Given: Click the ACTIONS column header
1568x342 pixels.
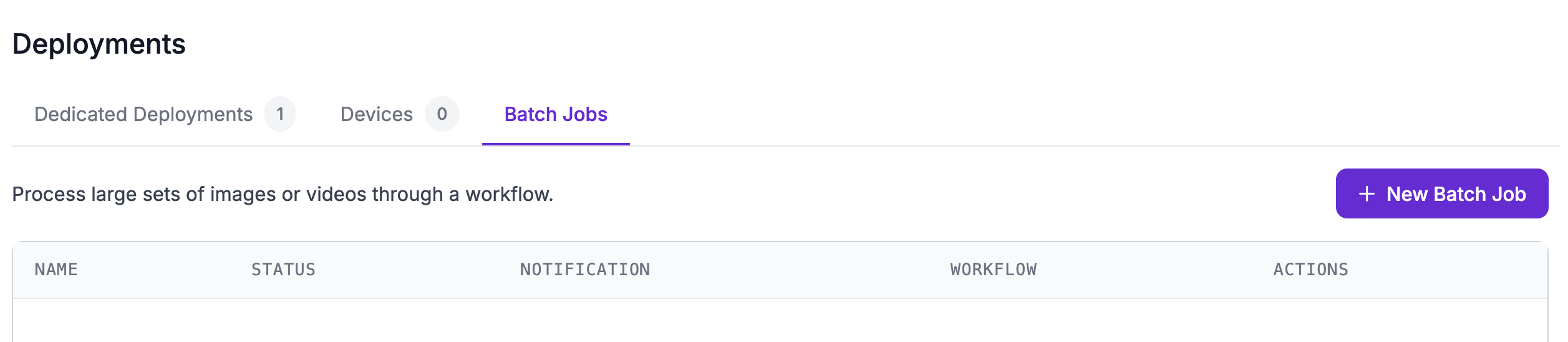Looking at the screenshot, I should tap(1310, 270).
